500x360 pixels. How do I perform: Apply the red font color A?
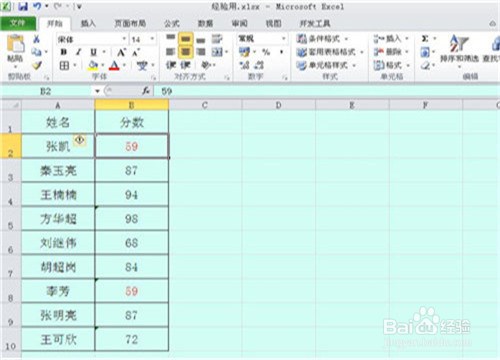(115, 65)
